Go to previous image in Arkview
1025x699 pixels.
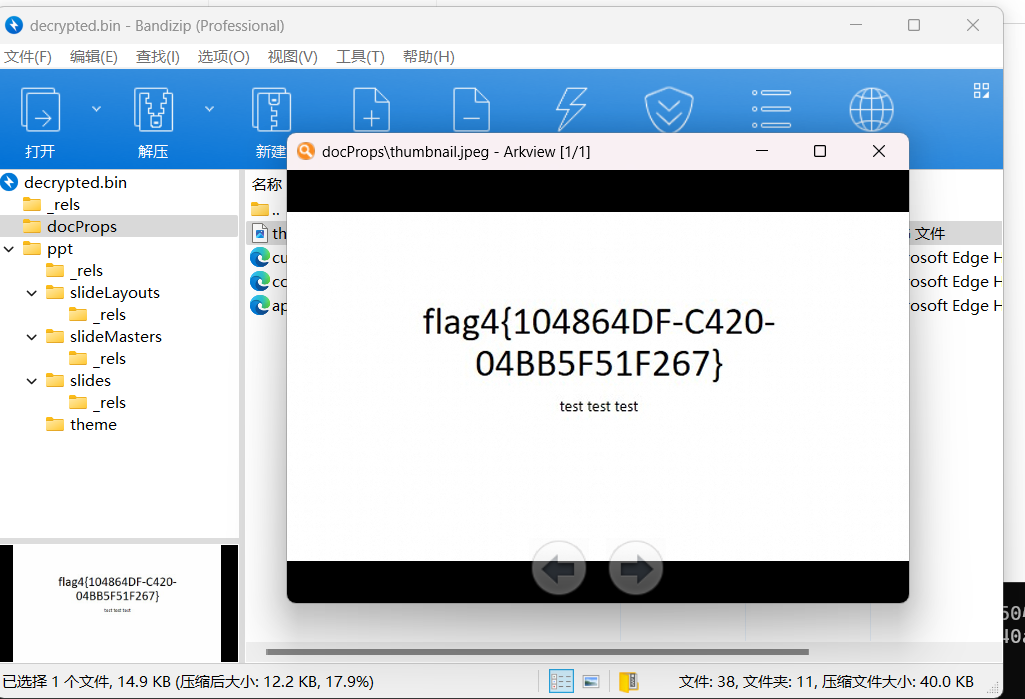tap(558, 569)
